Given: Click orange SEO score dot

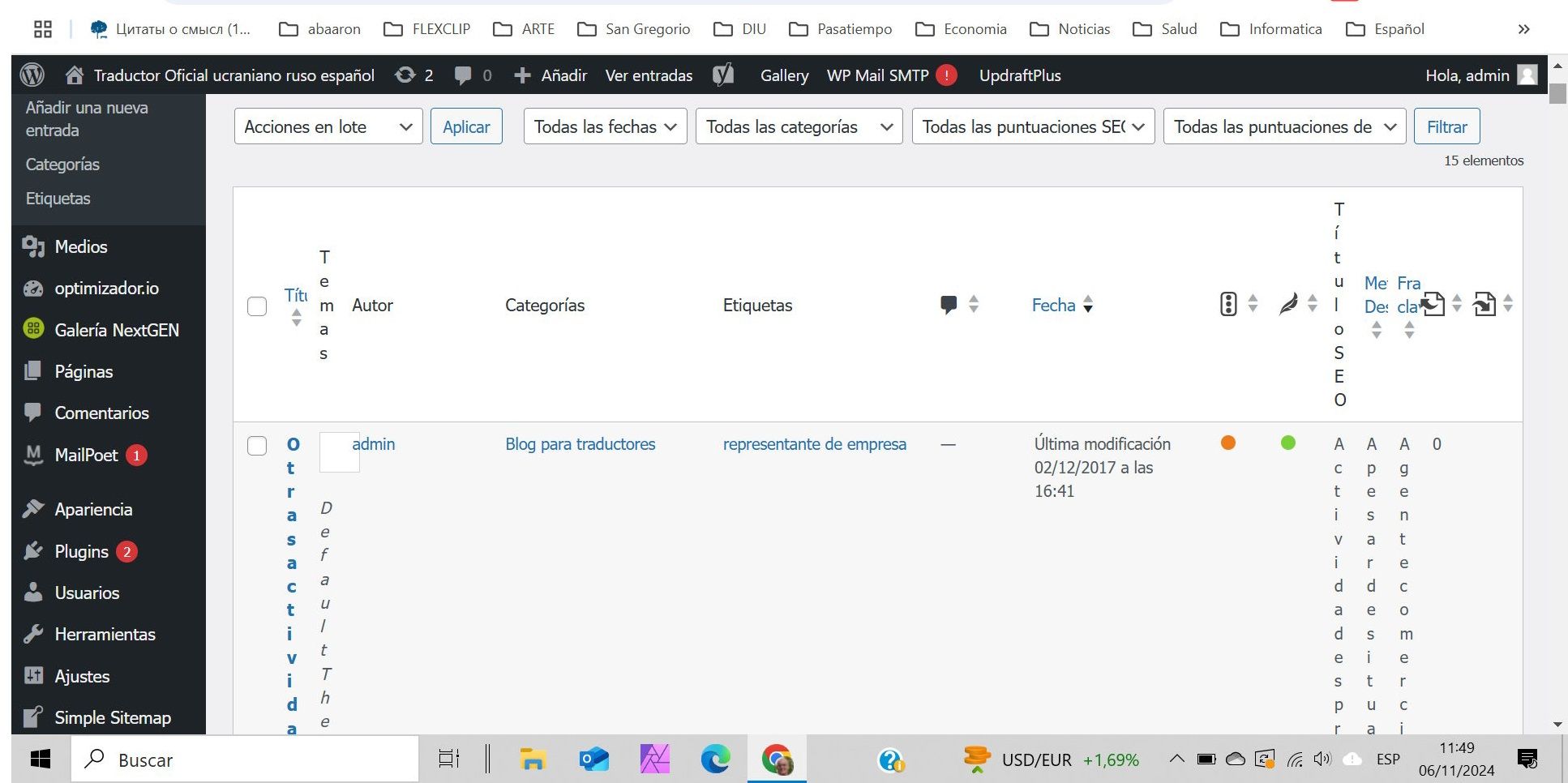Looking at the screenshot, I should (x=1228, y=443).
